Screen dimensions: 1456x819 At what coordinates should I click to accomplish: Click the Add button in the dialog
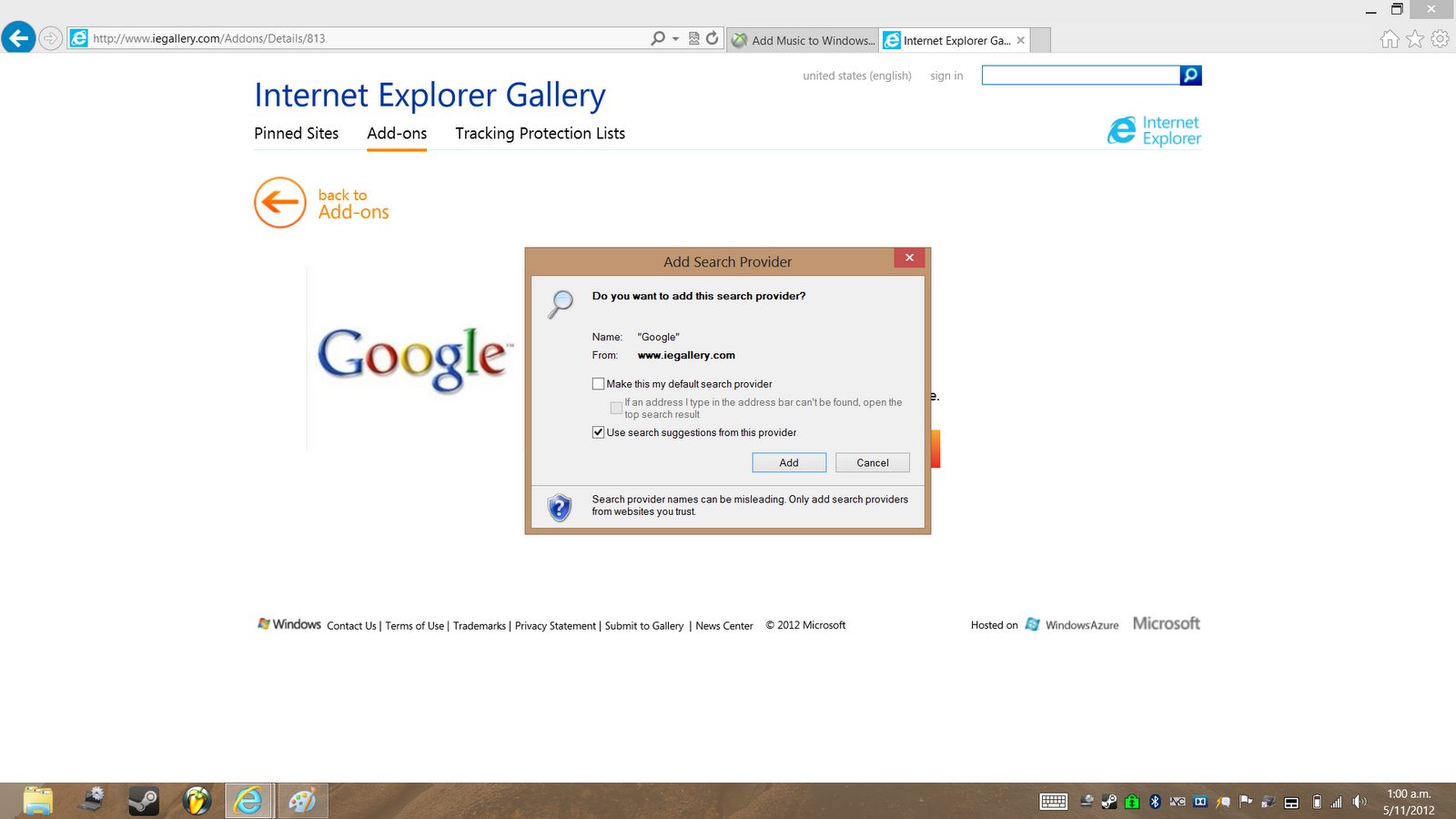[788, 462]
